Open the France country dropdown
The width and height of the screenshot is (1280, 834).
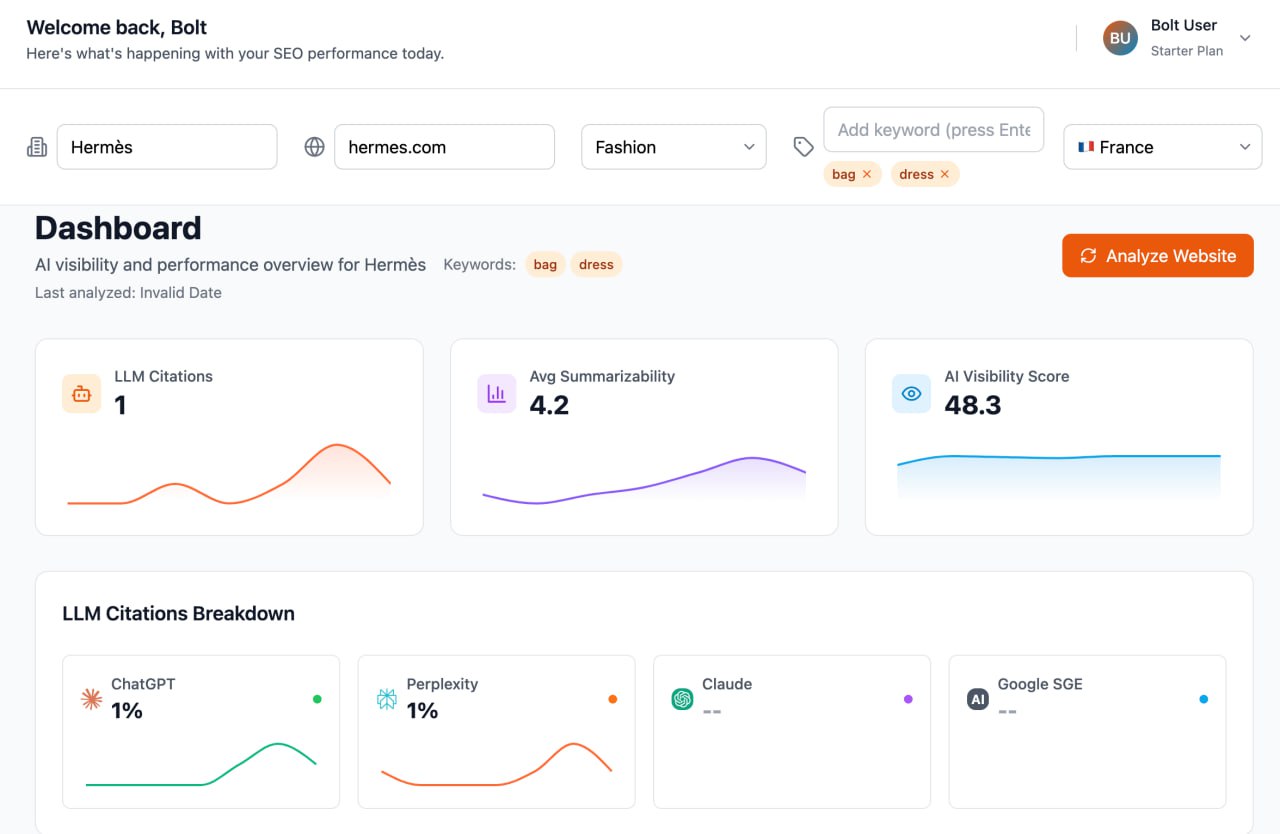point(1163,147)
